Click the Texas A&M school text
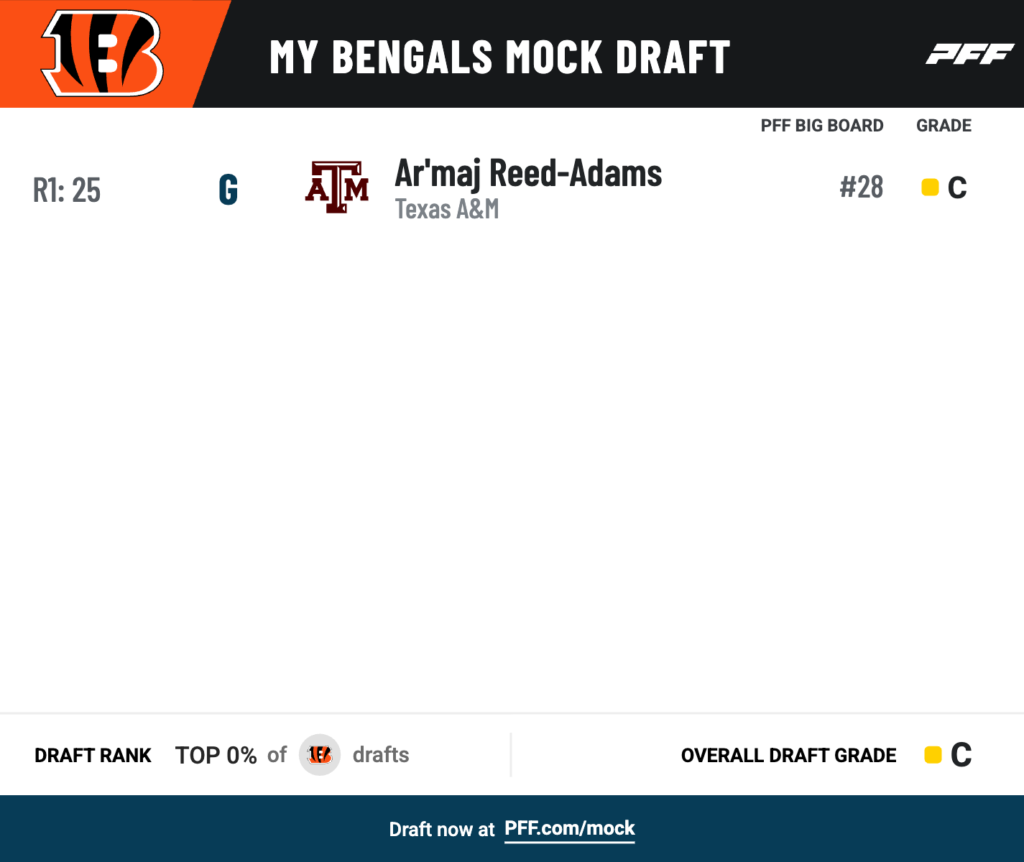This screenshot has width=1024, height=862. click(x=447, y=209)
